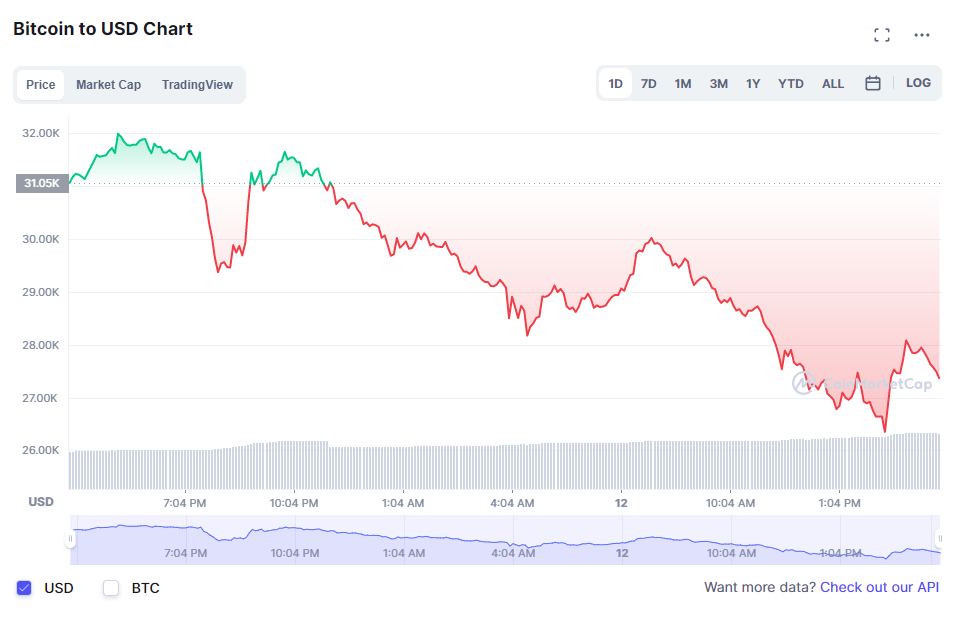Open the more options ellipsis menu

(x=923, y=34)
